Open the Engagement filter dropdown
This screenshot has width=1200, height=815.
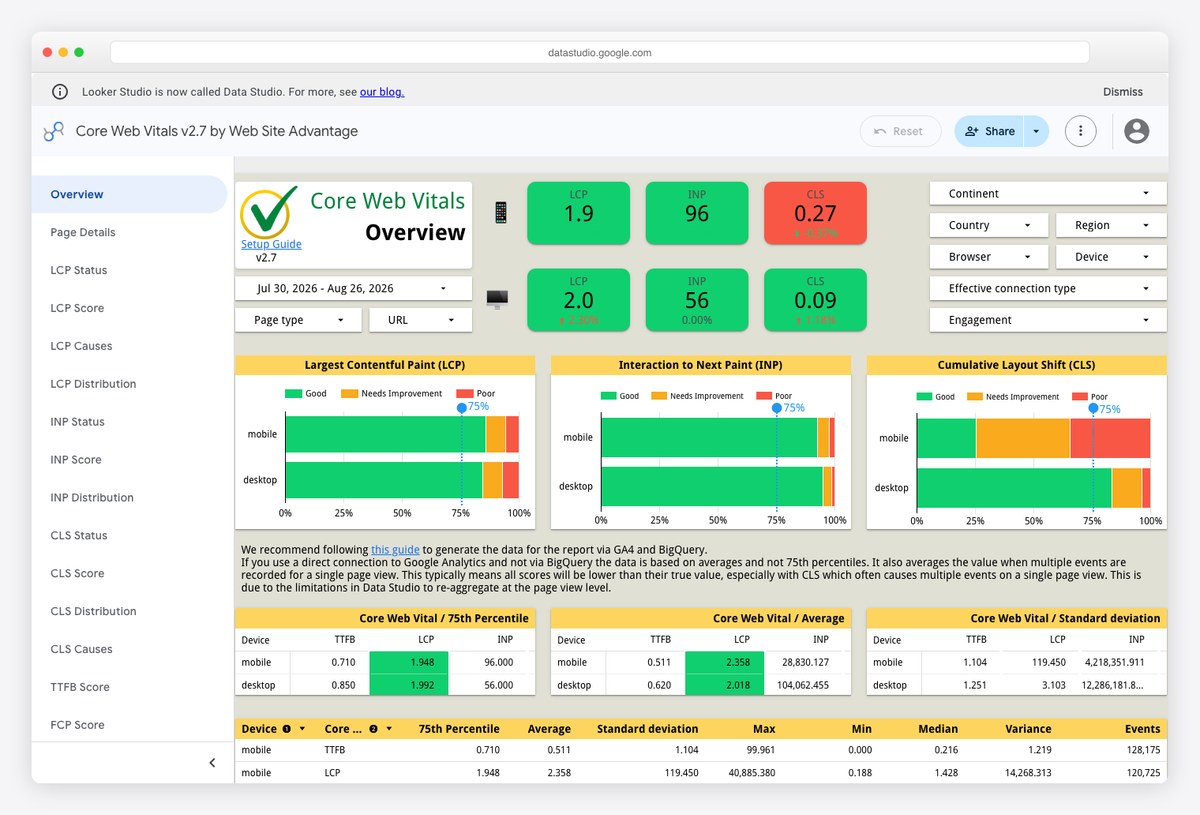(1048, 320)
